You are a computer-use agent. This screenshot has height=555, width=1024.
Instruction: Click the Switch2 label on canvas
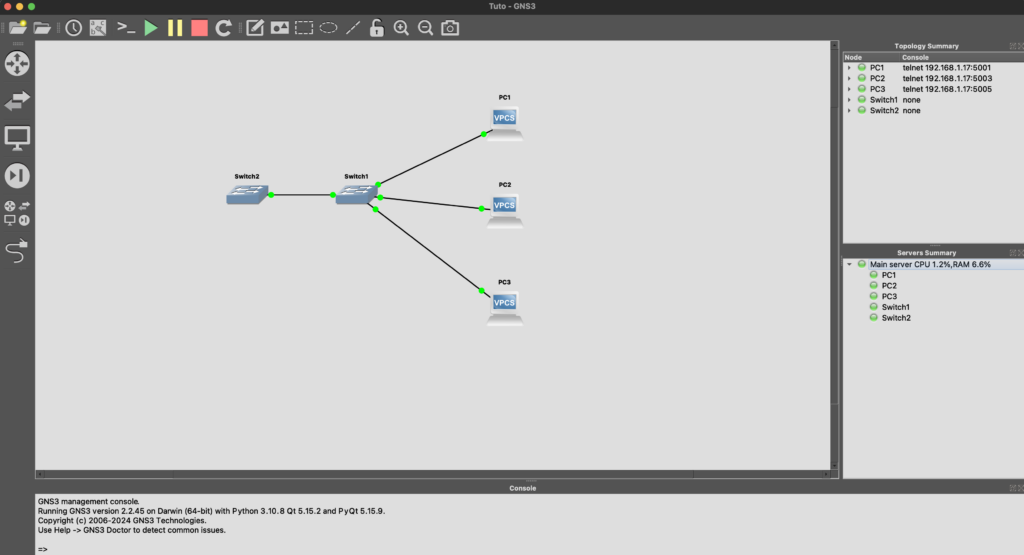[x=247, y=176]
